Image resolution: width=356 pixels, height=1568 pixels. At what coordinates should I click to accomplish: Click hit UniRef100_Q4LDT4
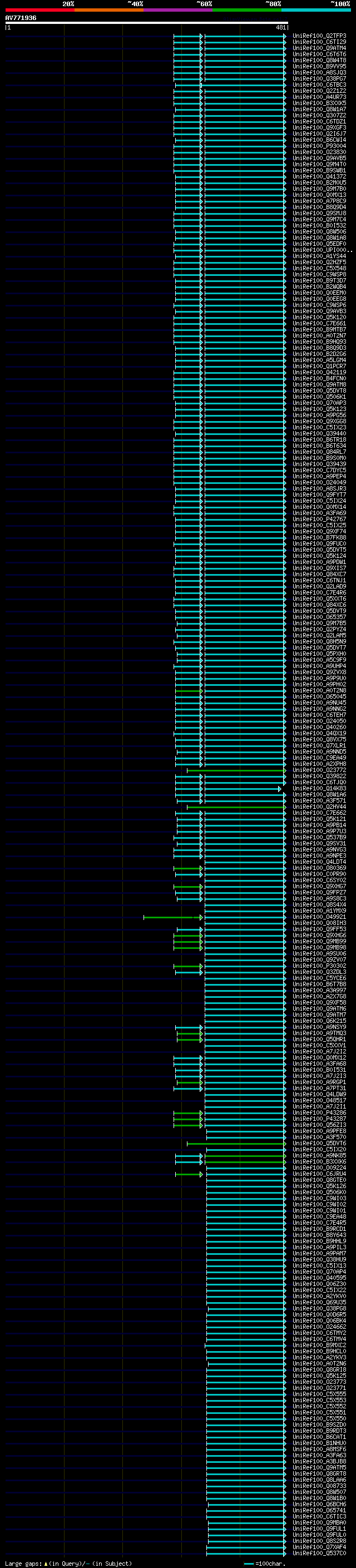pos(319,862)
